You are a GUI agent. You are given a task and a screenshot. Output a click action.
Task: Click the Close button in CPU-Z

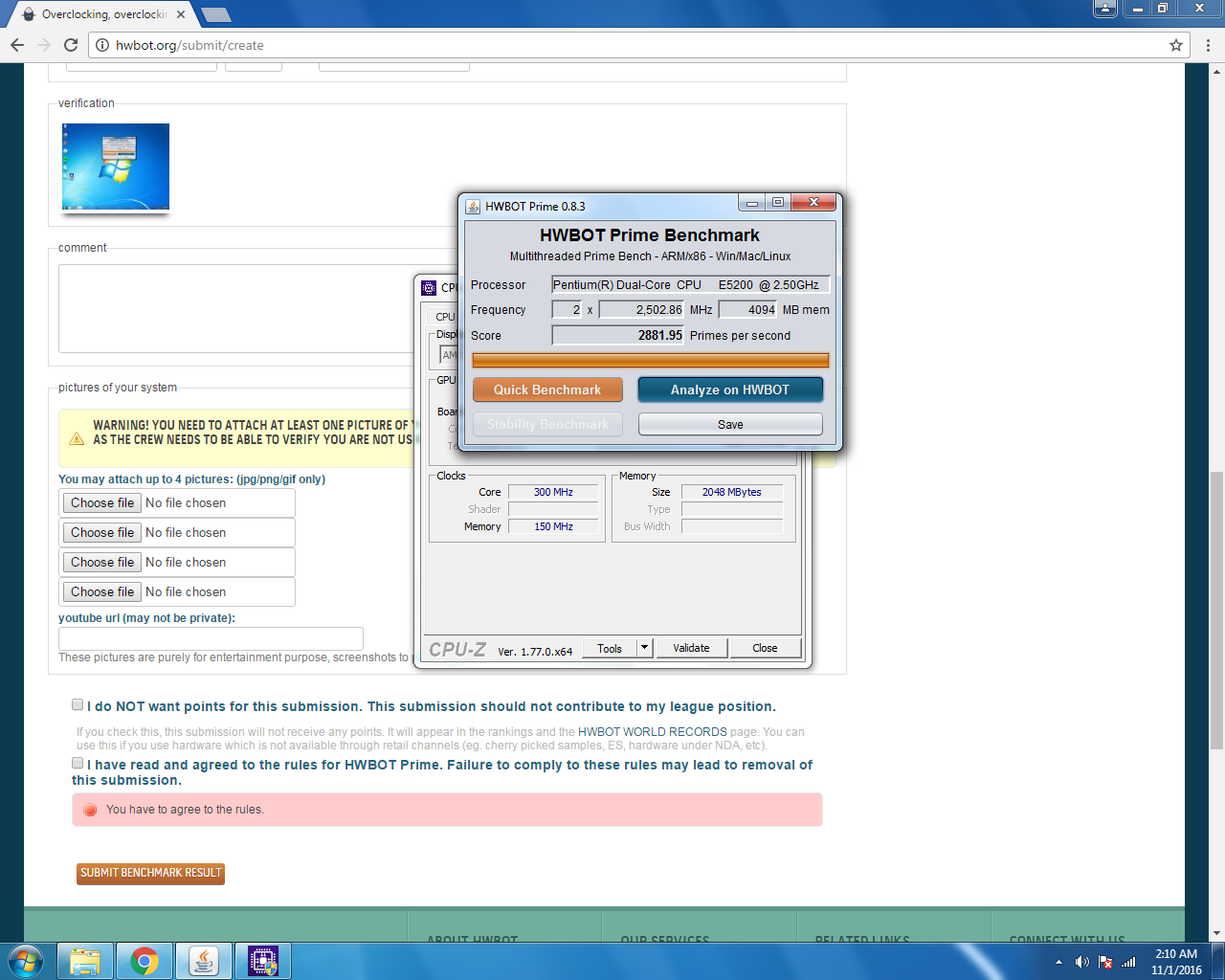(x=765, y=648)
